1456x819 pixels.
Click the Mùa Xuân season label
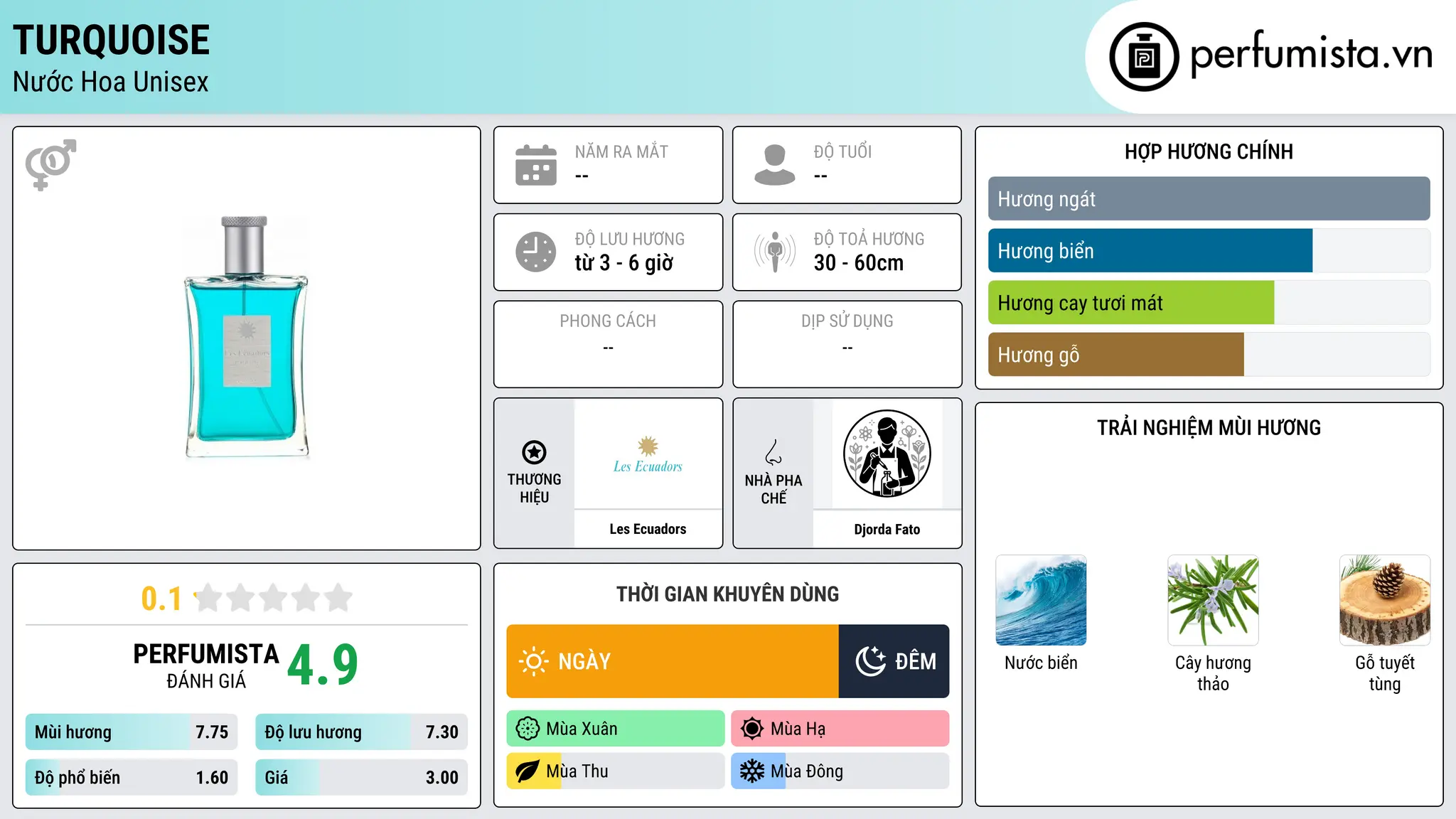[x=582, y=729]
